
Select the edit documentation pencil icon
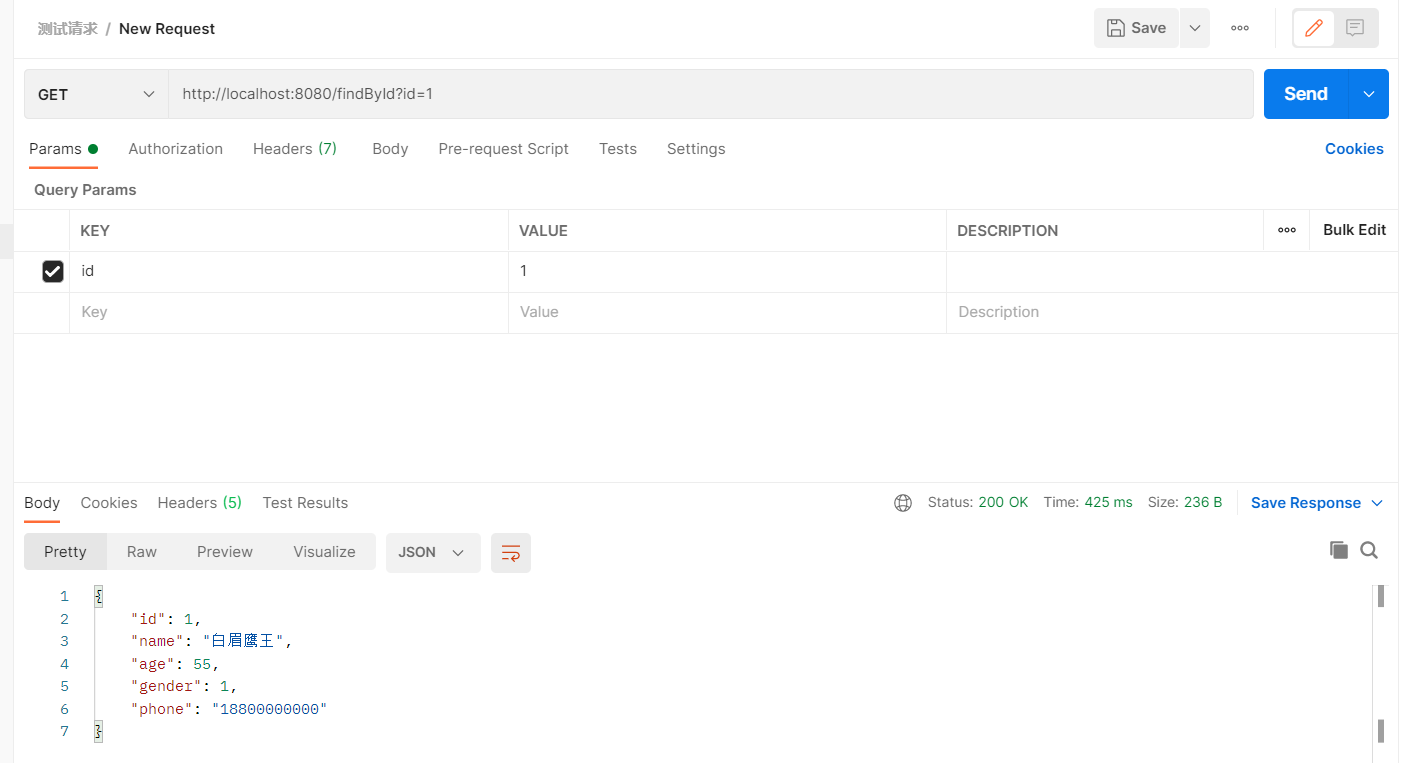pos(1313,28)
